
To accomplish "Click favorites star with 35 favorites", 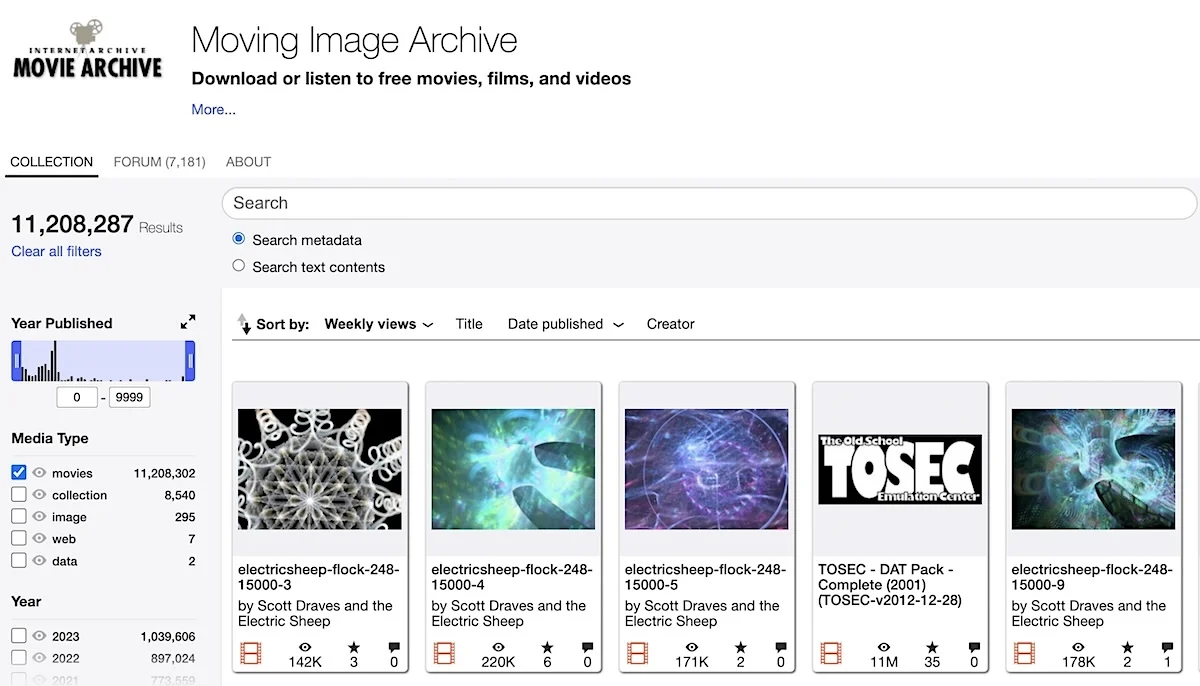I will click(933, 648).
